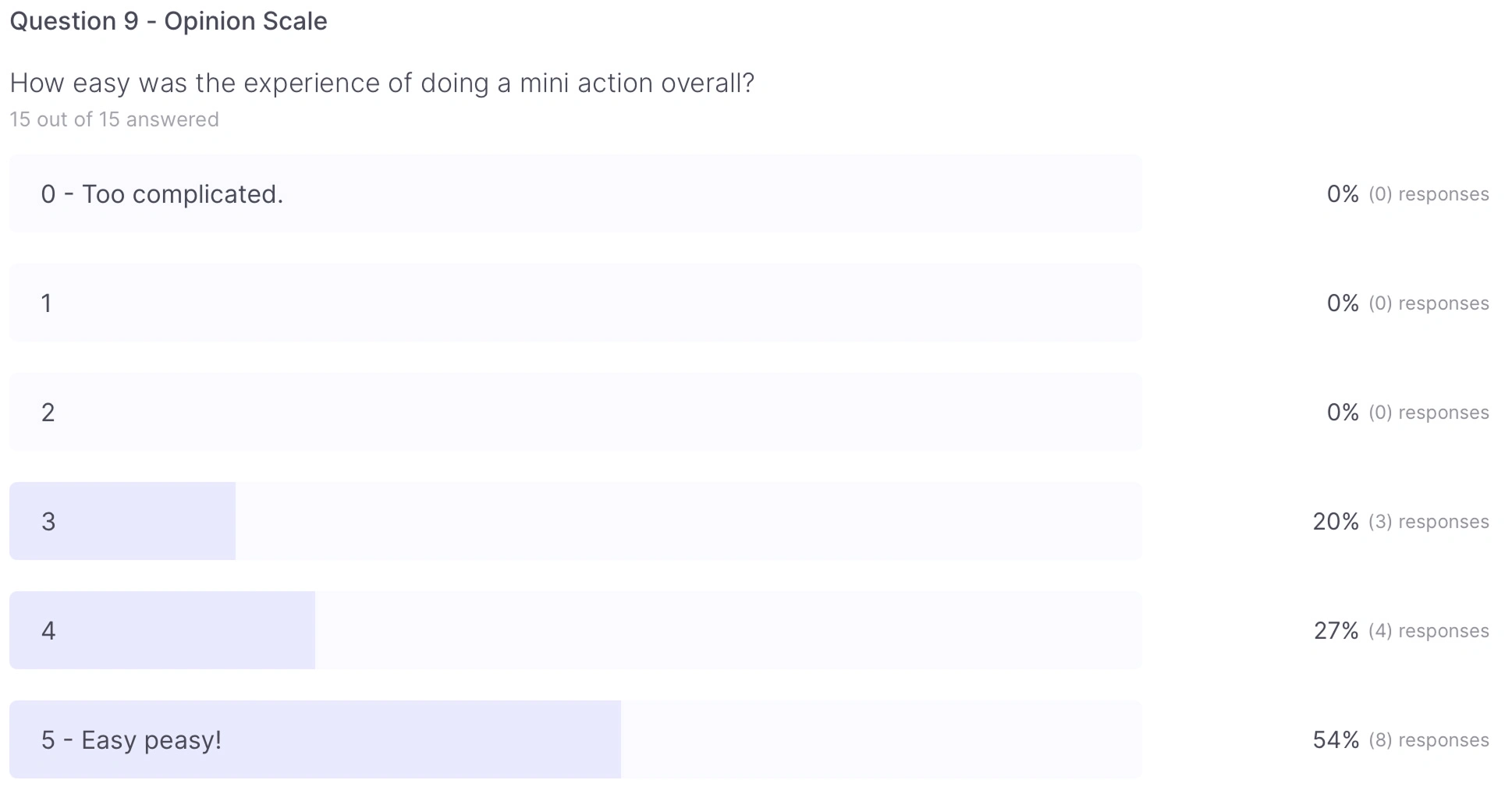
Task: Click the 0% responses count for "Too complicated"
Action: (x=1407, y=194)
